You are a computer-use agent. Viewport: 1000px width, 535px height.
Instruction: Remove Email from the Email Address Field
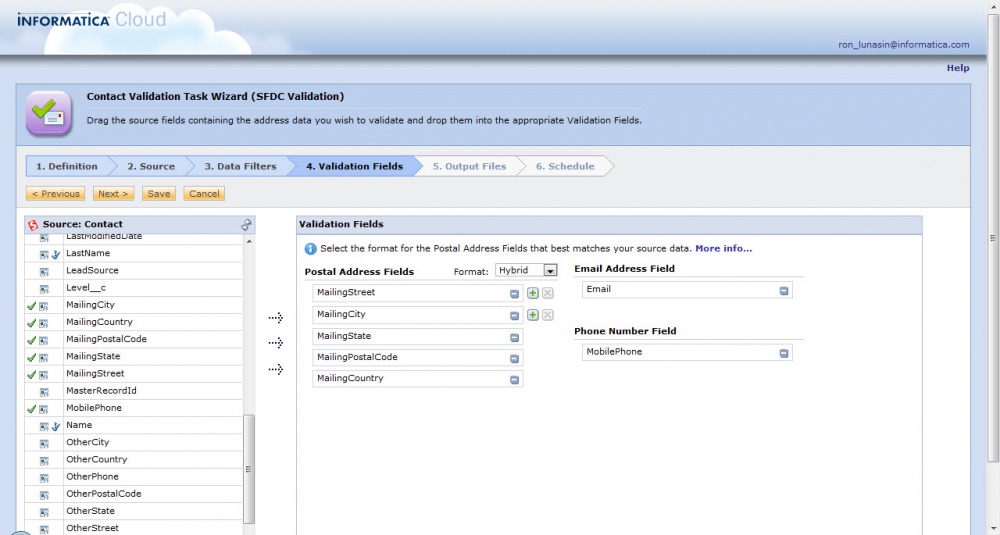tap(784, 291)
